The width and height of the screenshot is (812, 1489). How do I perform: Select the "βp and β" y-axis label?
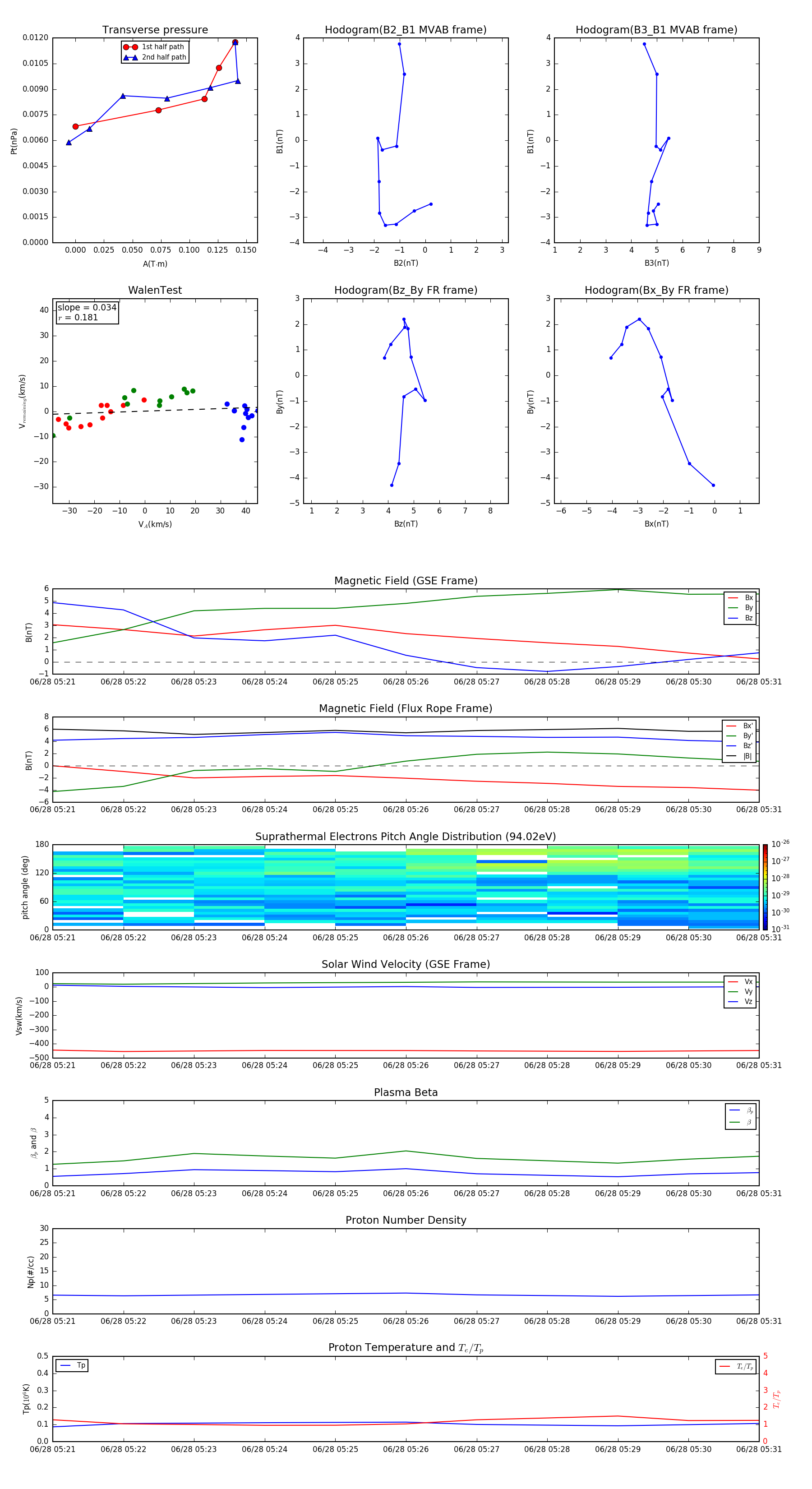[x=34, y=1143]
